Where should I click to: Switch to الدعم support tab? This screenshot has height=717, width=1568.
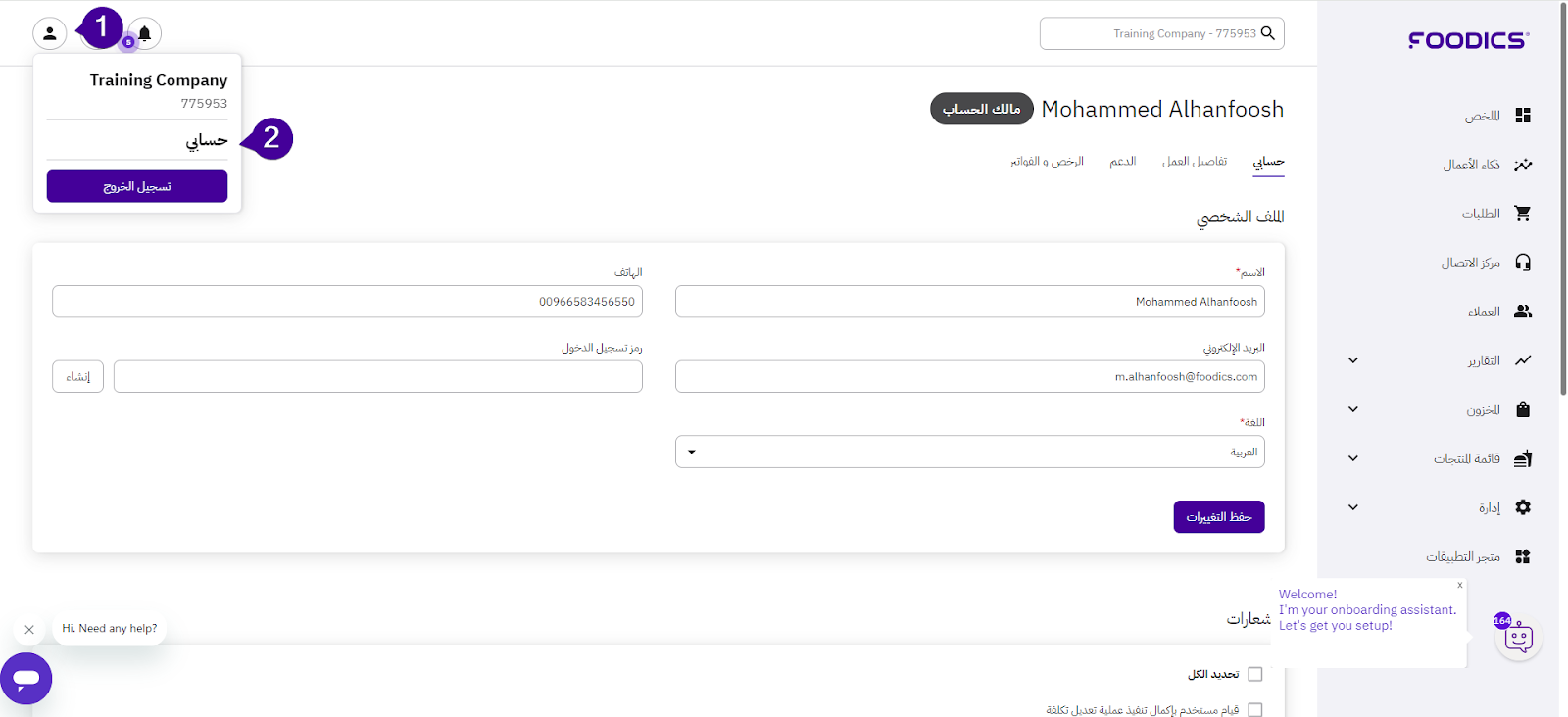point(1122,162)
